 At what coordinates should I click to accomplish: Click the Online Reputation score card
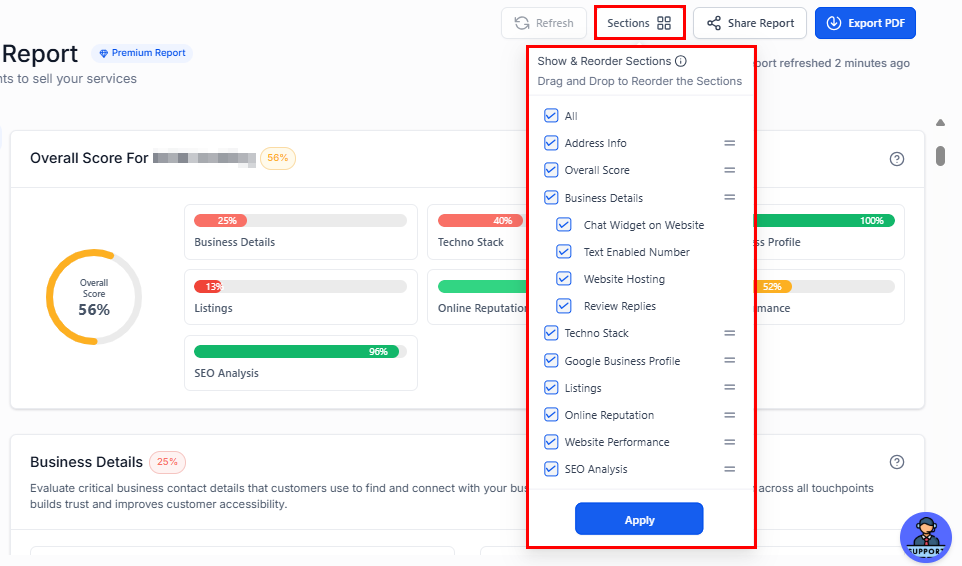(x=477, y=297)
